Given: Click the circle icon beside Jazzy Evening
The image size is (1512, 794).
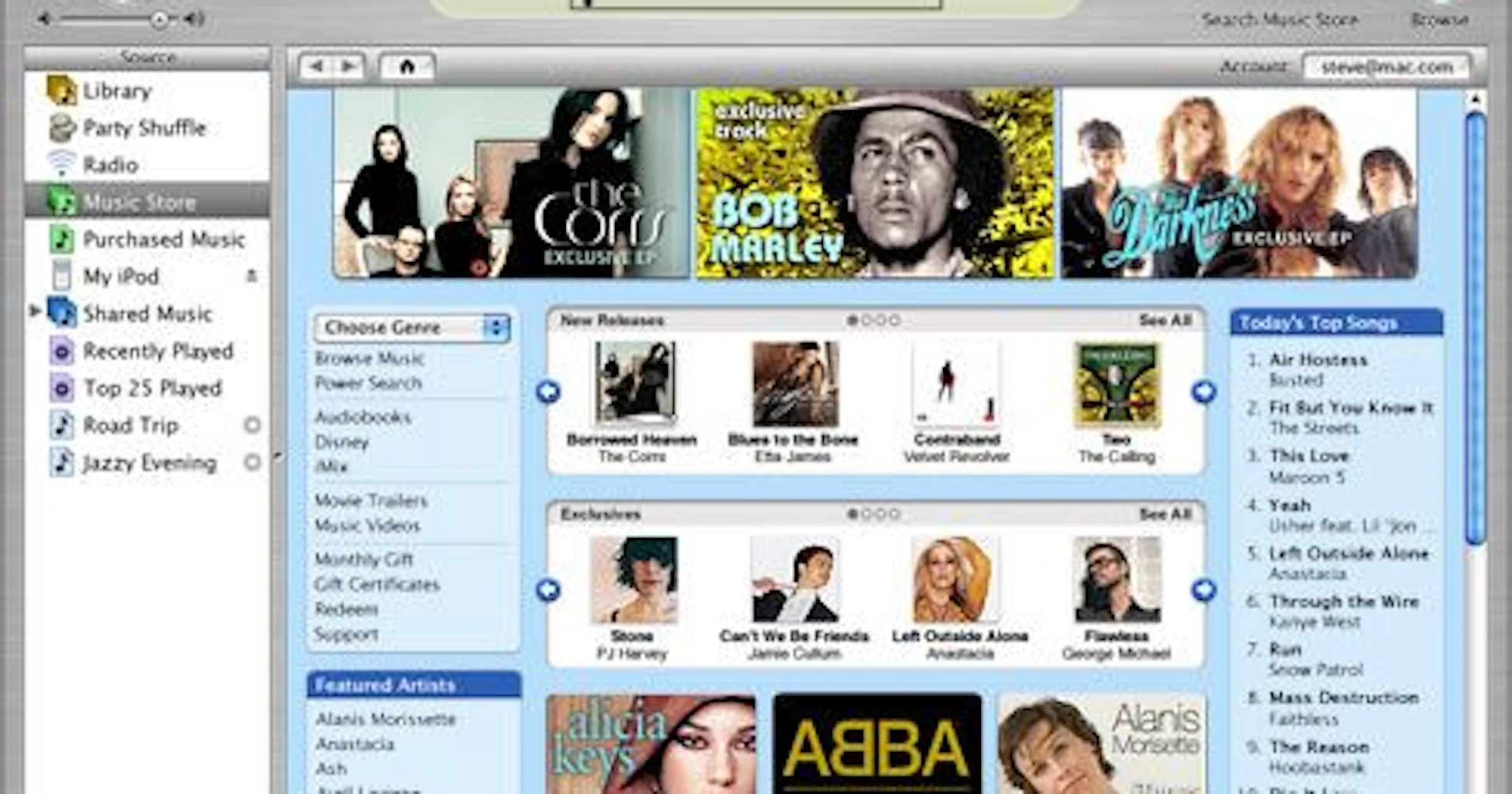Looking at the screenshot, I should point(252,463).
